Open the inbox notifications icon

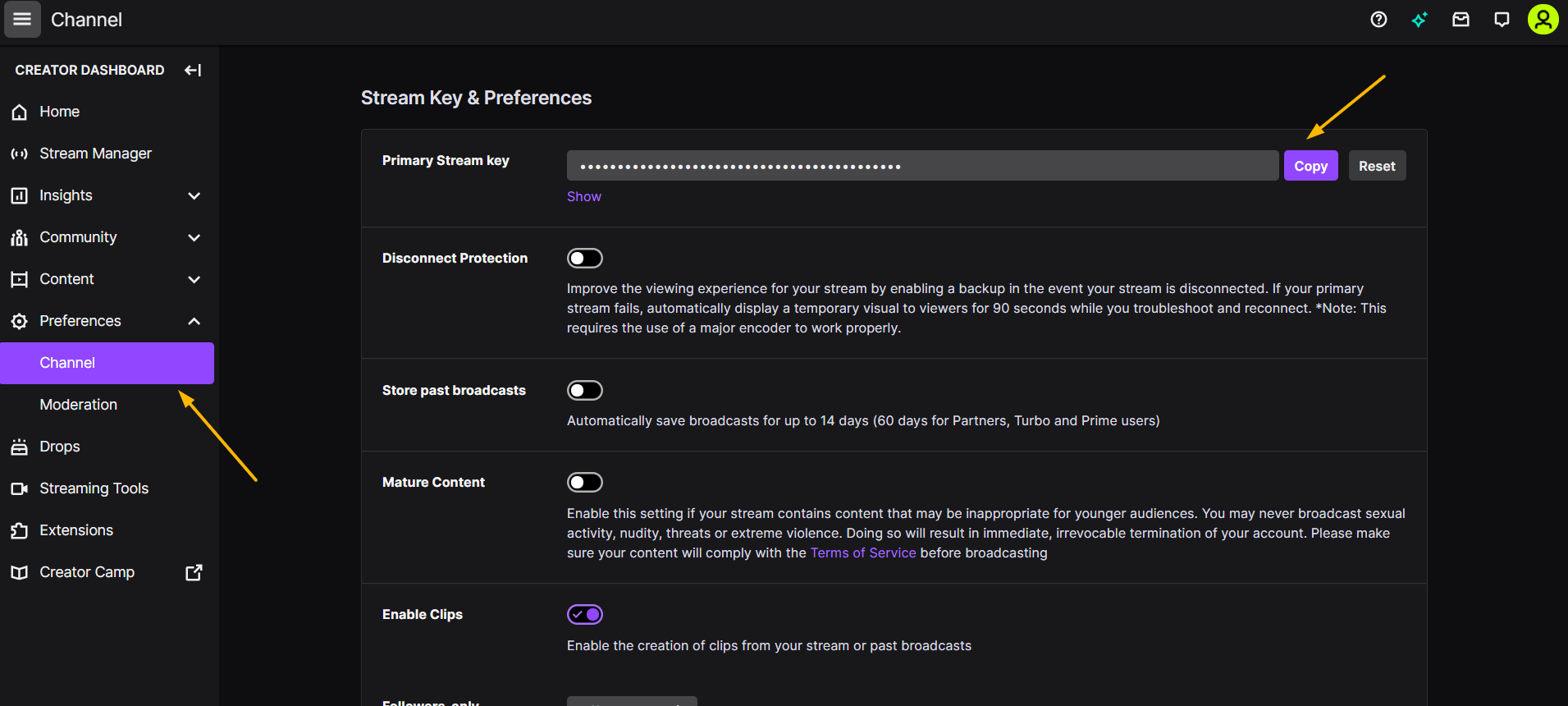[x=1461, y=19]
